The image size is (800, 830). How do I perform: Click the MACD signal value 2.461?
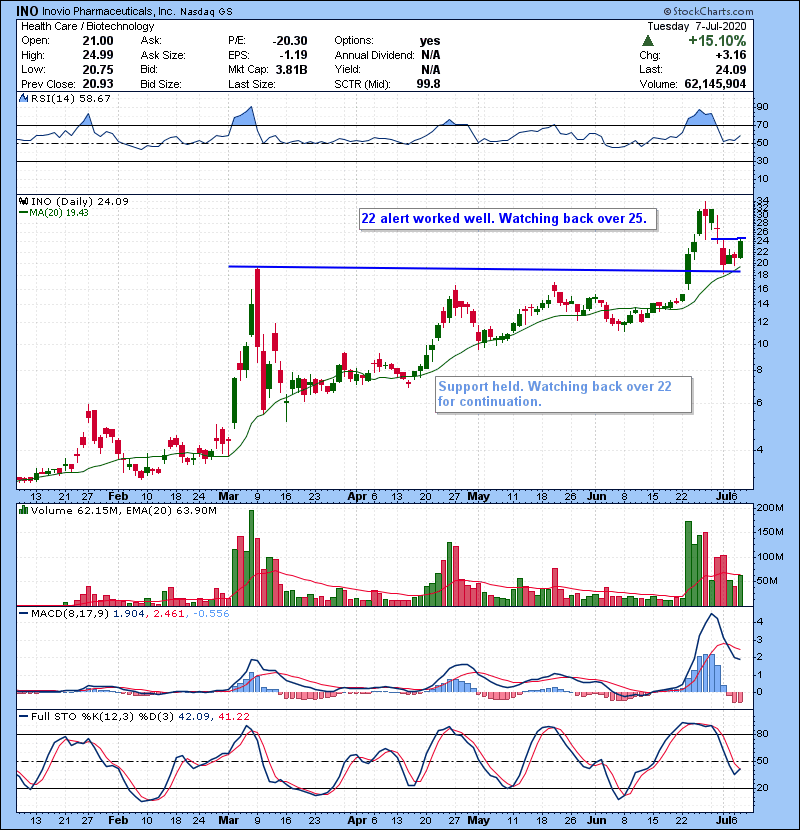tap(169, 614)
